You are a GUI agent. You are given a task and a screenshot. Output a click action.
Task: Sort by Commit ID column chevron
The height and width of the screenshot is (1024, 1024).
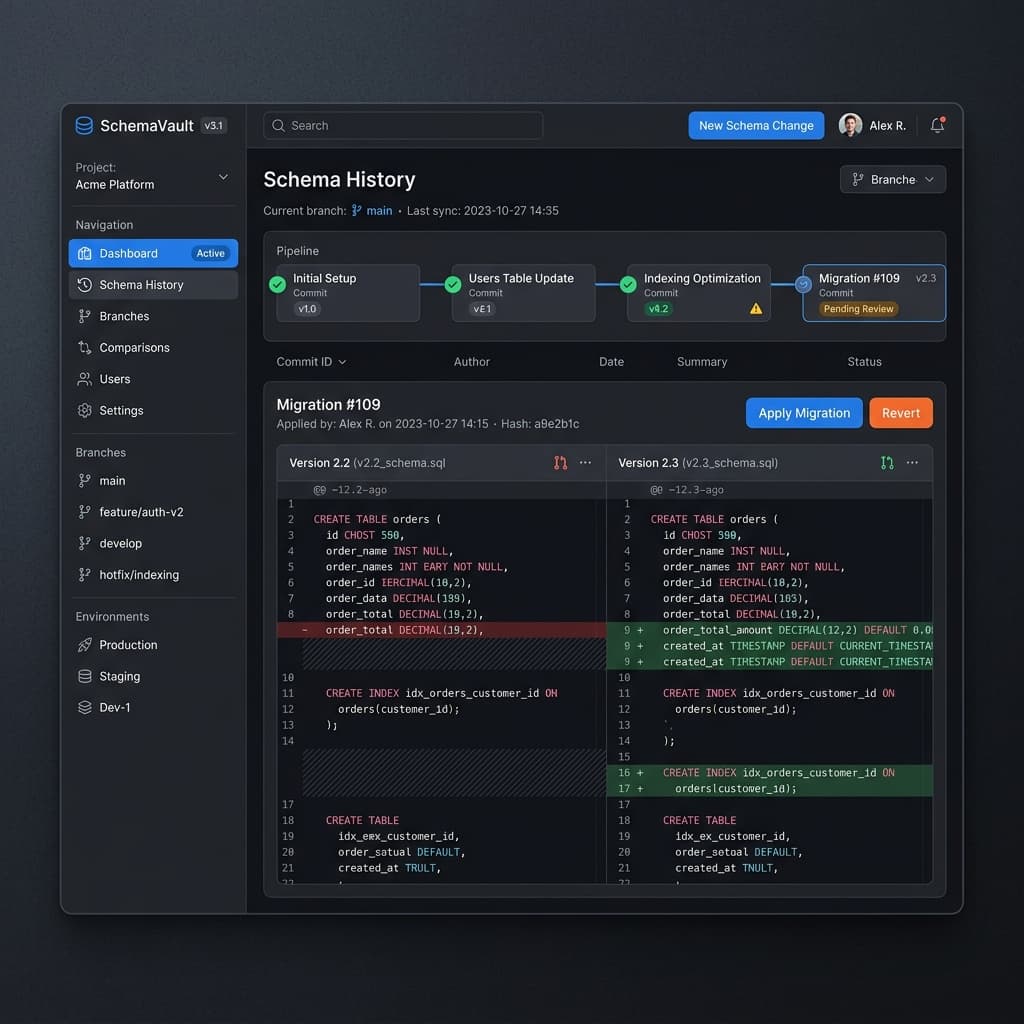[343, 362]
